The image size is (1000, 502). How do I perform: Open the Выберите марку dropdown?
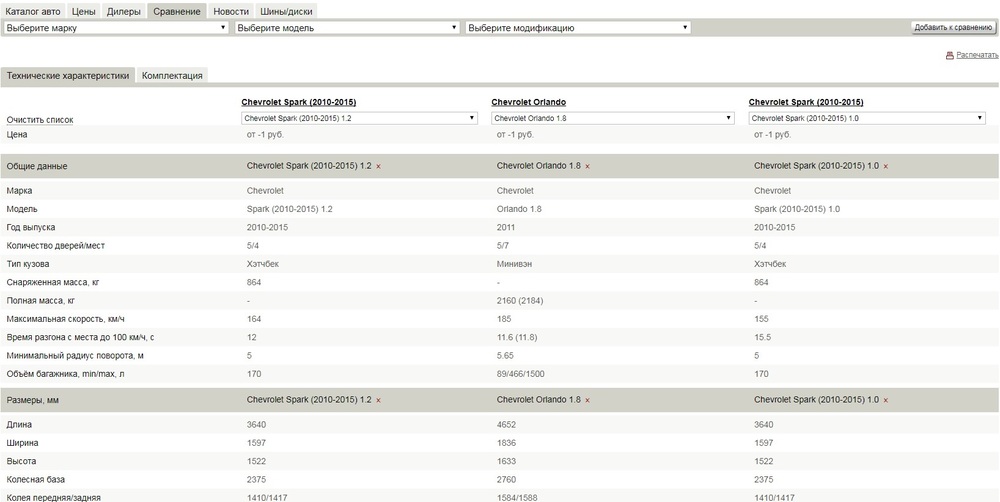pos(116,28)
